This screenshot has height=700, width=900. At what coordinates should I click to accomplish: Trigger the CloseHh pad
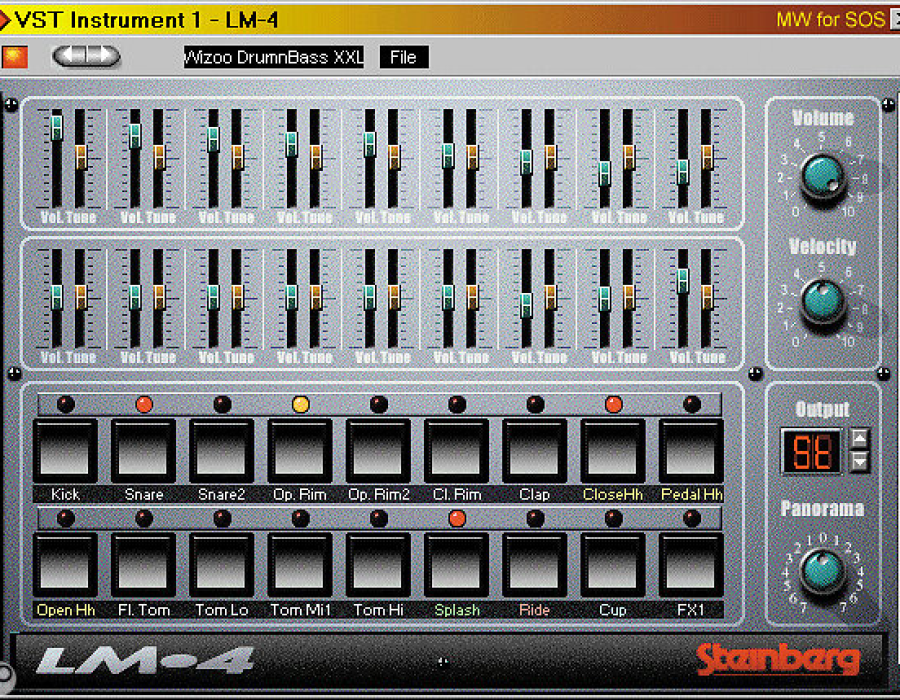coord(613,450)
